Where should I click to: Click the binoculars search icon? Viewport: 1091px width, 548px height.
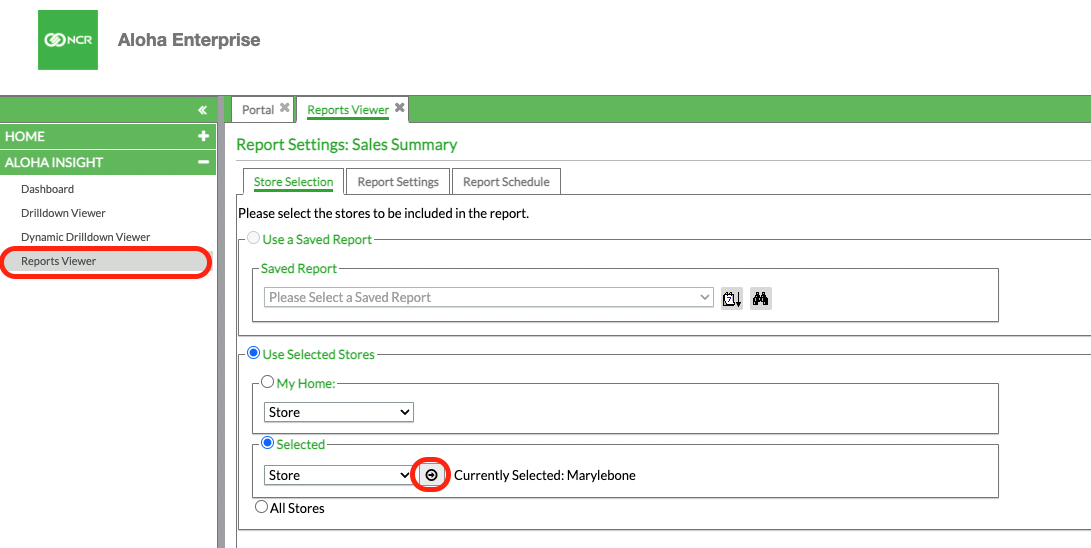(x=760, y=298)
